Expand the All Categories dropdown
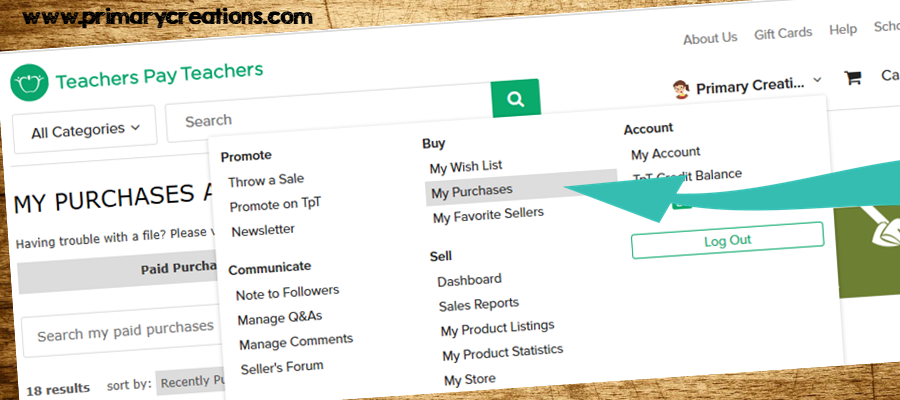 pos(85,130)
